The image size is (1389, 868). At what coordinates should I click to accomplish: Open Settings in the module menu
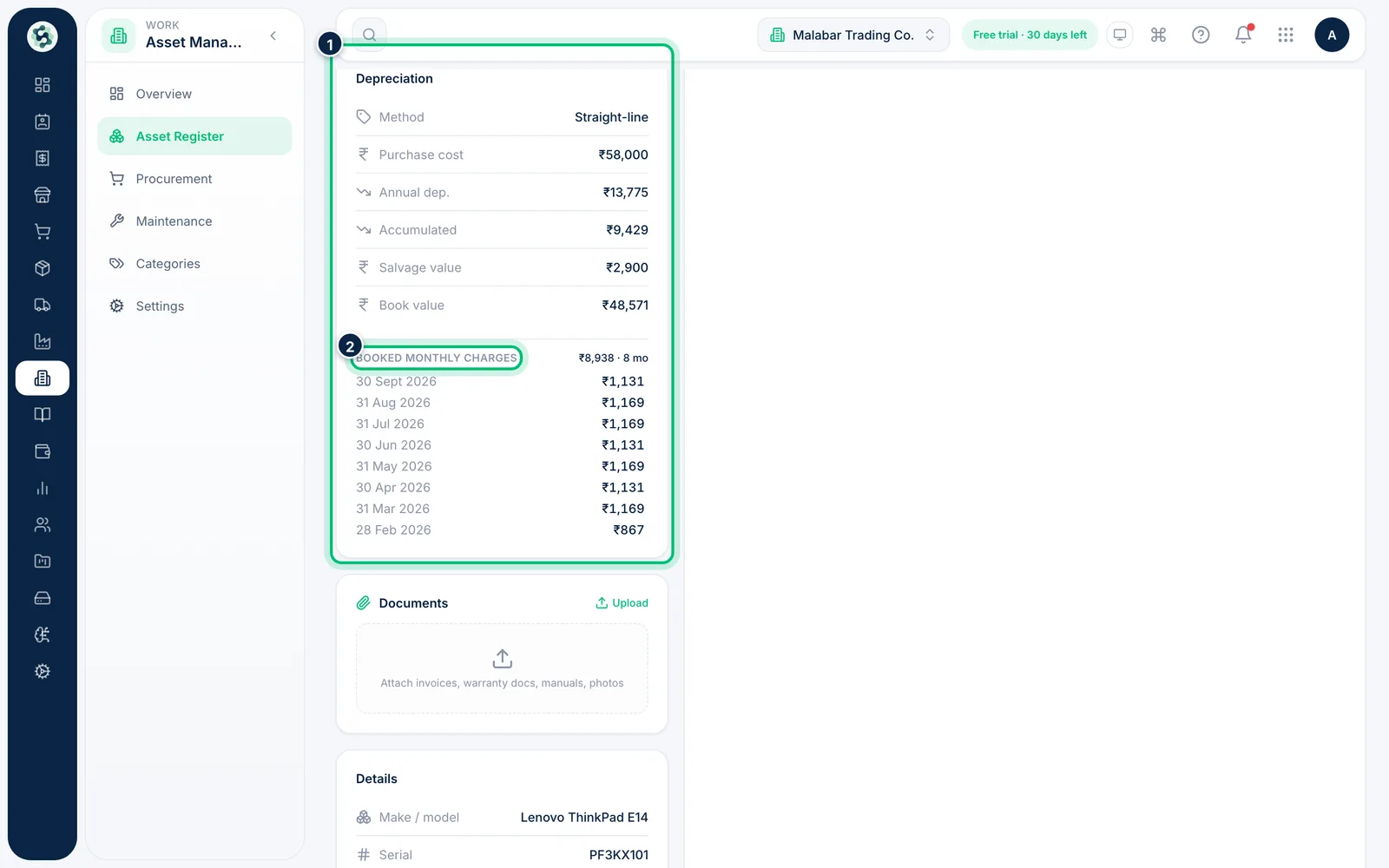point(194,306)
